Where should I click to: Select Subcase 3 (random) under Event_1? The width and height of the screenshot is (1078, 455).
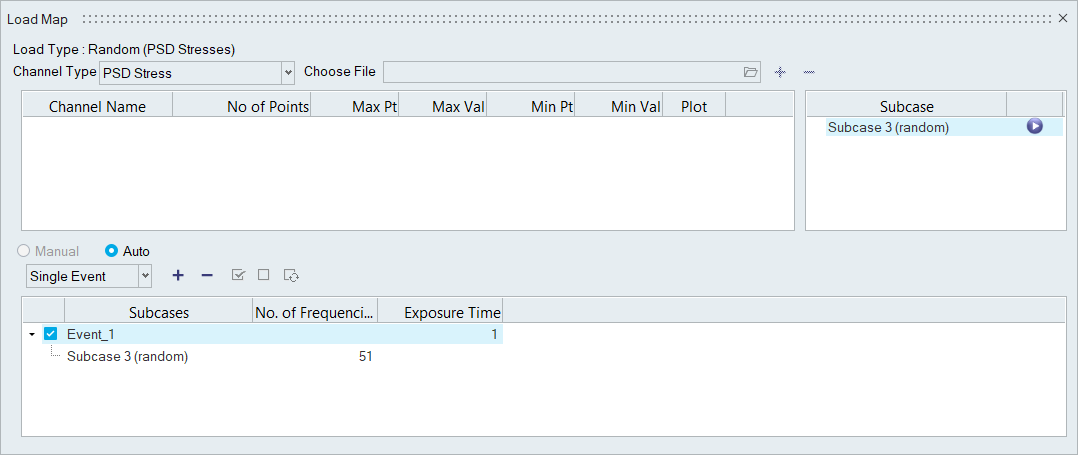coord(127,356)
